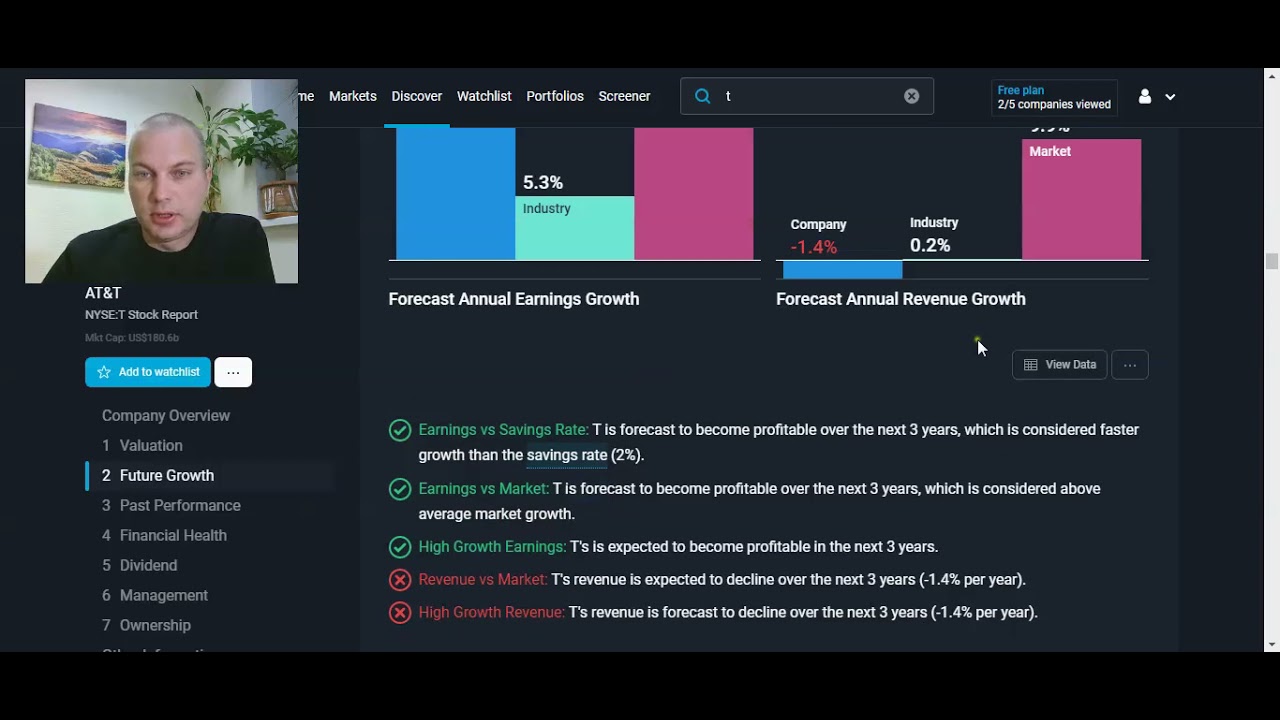Open the more options button beside watchlist
The image size is (1280, 720).
[233, 372]
